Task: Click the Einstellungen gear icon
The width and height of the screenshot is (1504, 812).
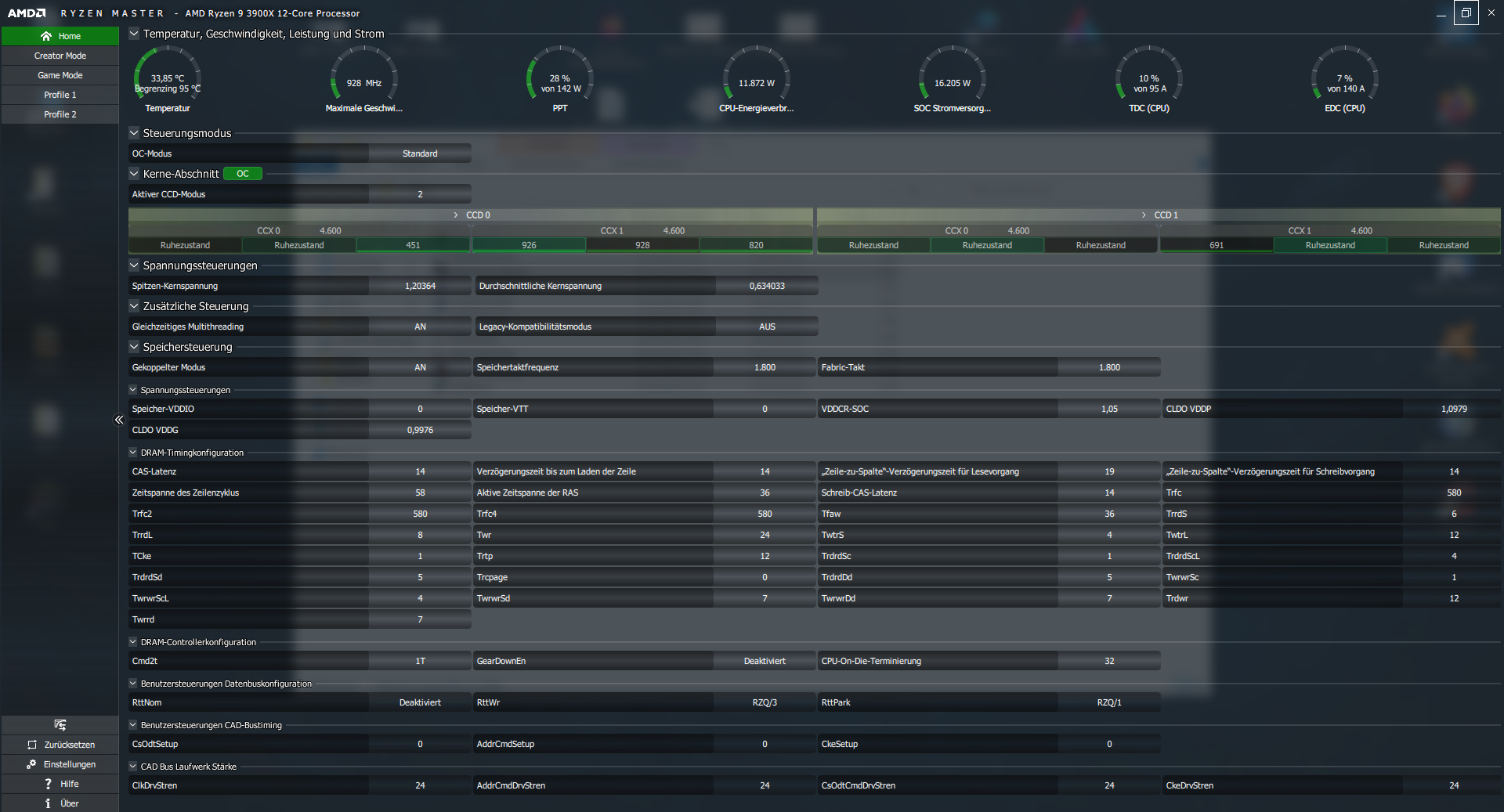Action: 31,764
